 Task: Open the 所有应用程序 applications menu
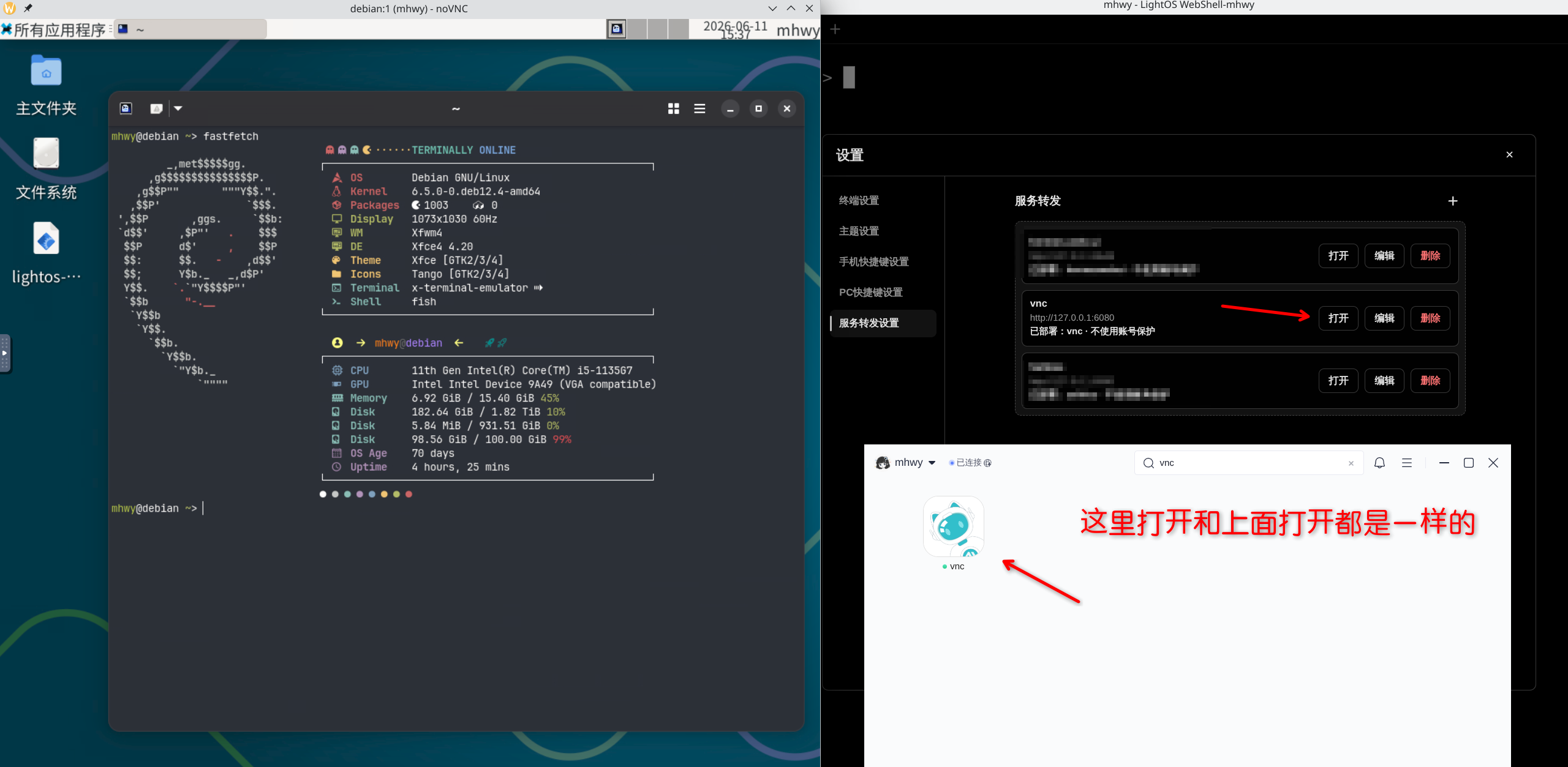click(54, 29)
